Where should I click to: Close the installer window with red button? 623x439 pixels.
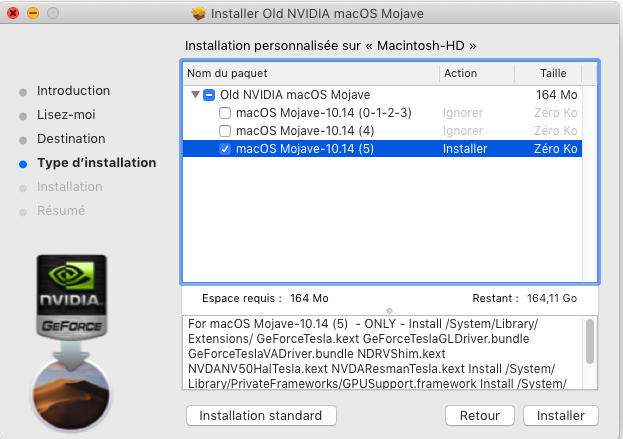pyautogui.click(x=13, y=13)
